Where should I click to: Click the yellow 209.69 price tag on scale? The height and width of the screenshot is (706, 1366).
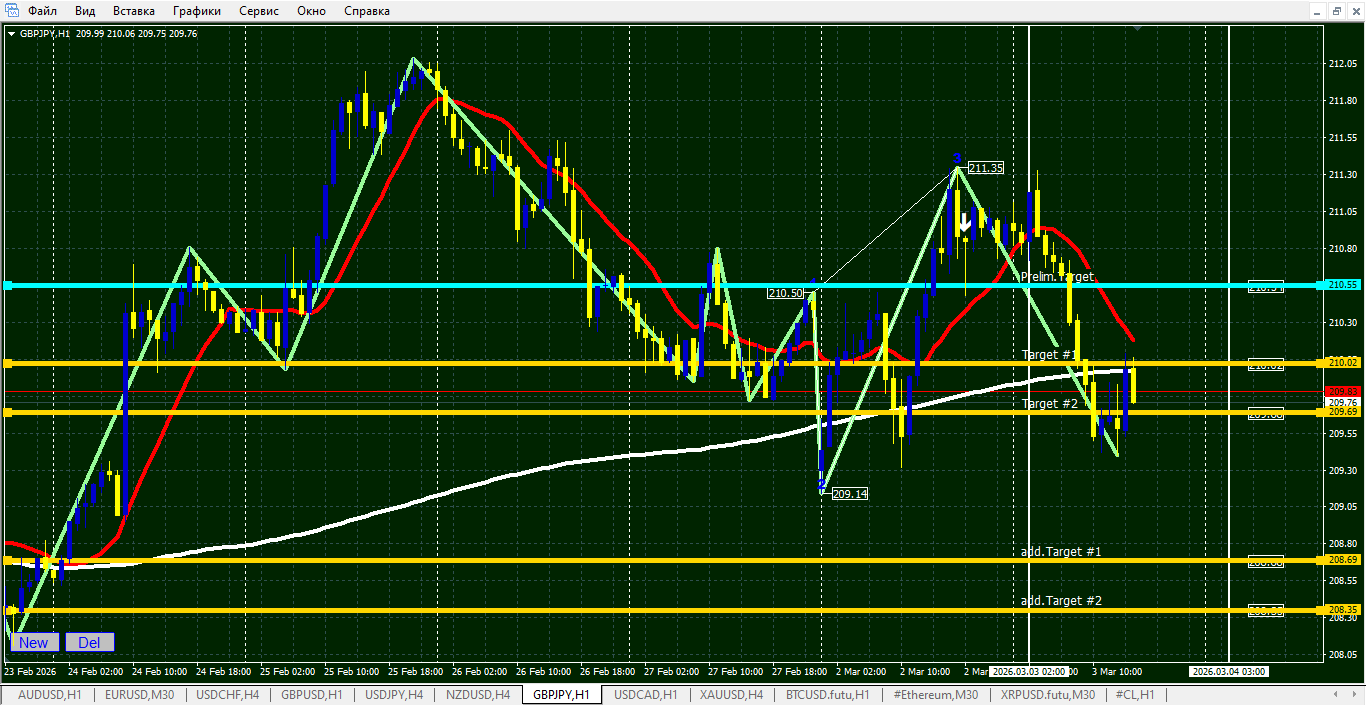[1343, 412]
